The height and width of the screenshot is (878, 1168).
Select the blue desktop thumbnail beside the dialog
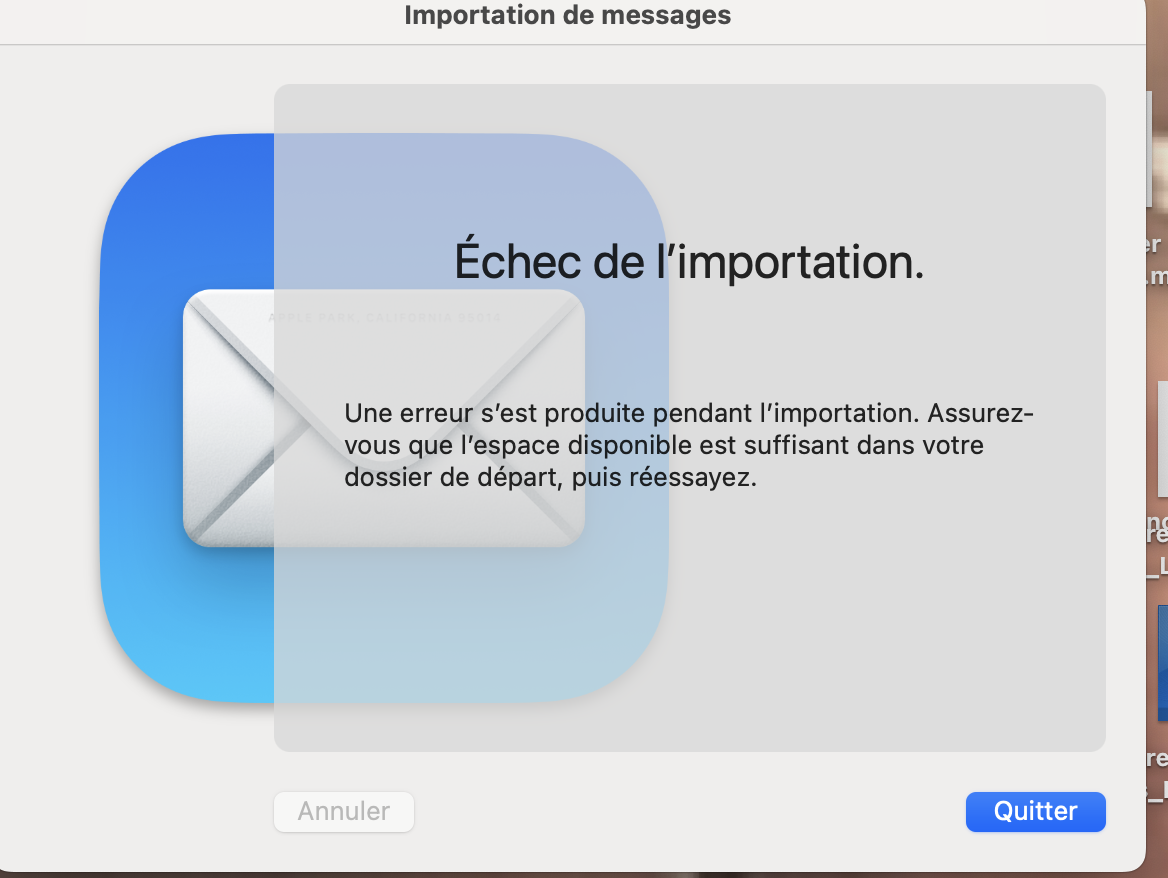pyautogui.click(x=1161, y=662)
